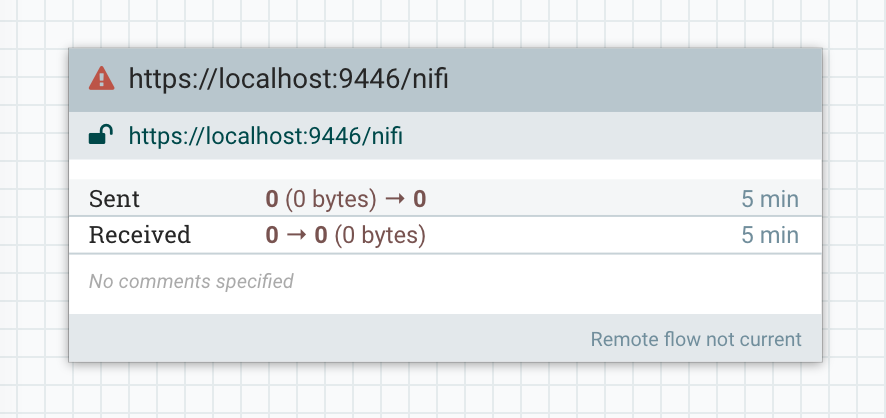Click the red warning triangle icon

point(102,79)
